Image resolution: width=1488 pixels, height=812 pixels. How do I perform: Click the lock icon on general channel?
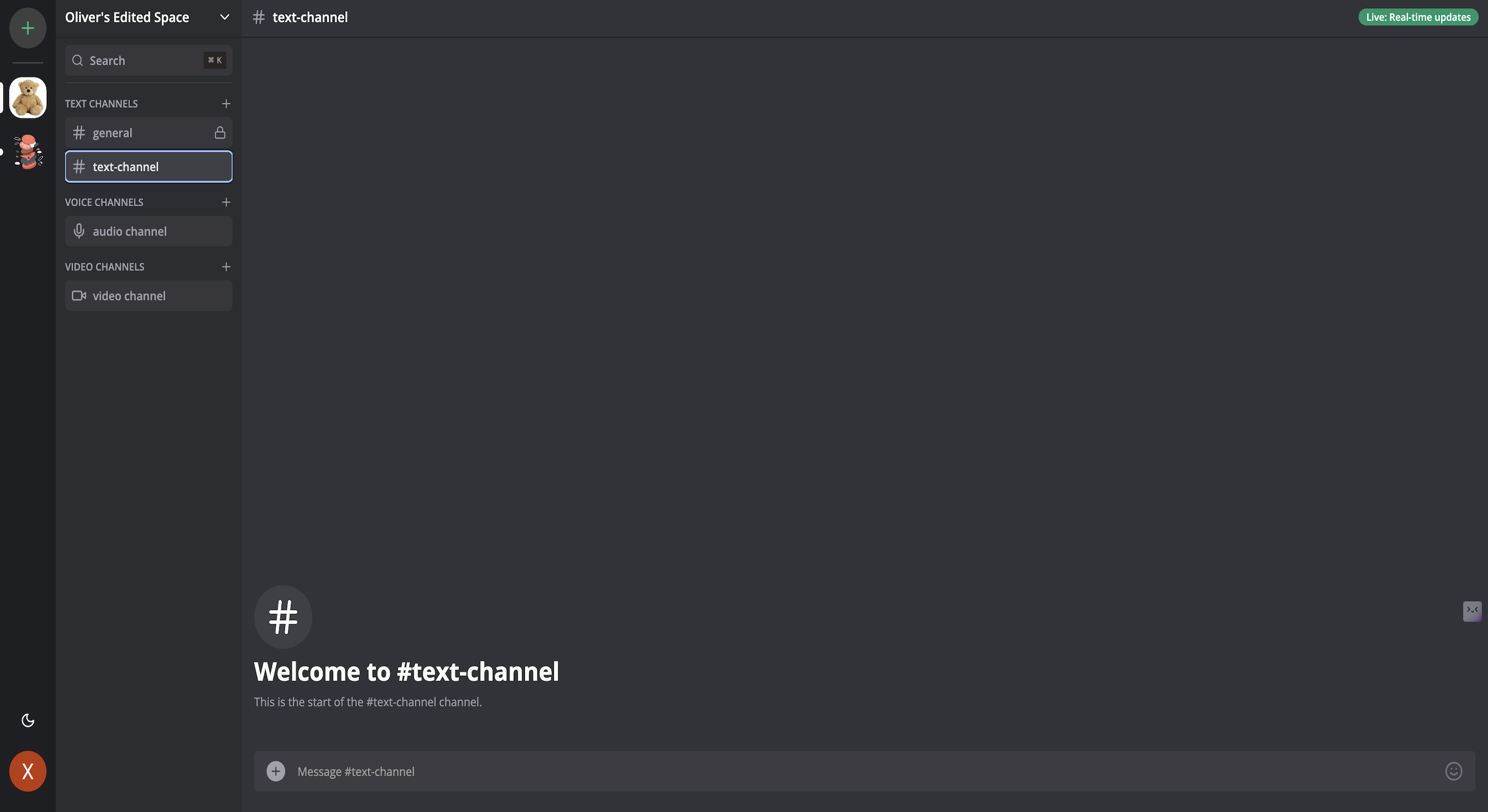pos(220,133)
